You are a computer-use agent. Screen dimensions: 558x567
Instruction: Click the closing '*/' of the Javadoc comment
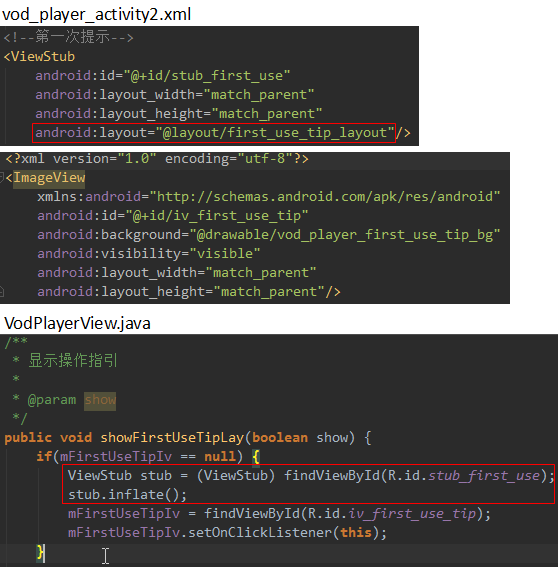click(x=20, y=419)
